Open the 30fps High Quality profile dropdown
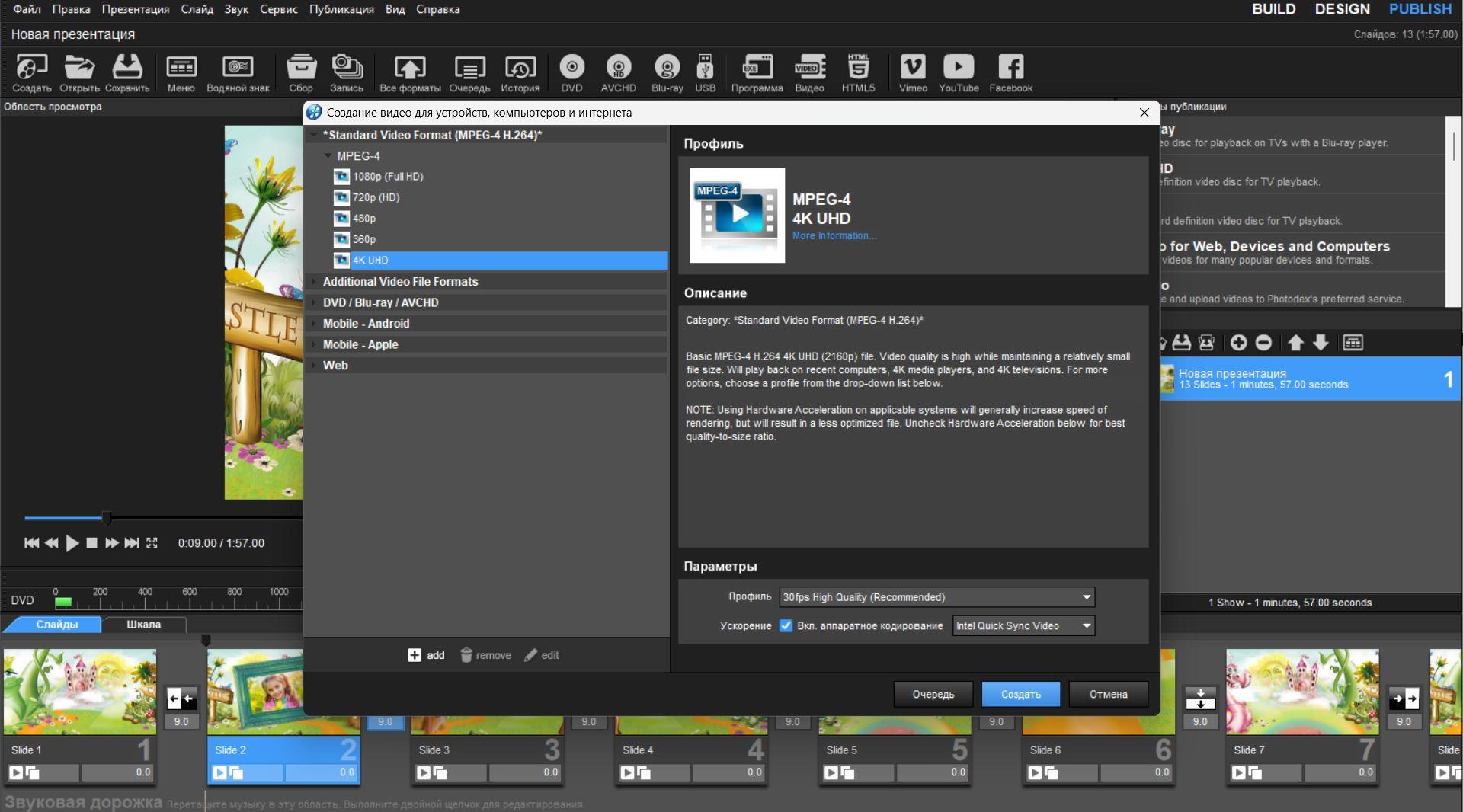 point(936,597)
